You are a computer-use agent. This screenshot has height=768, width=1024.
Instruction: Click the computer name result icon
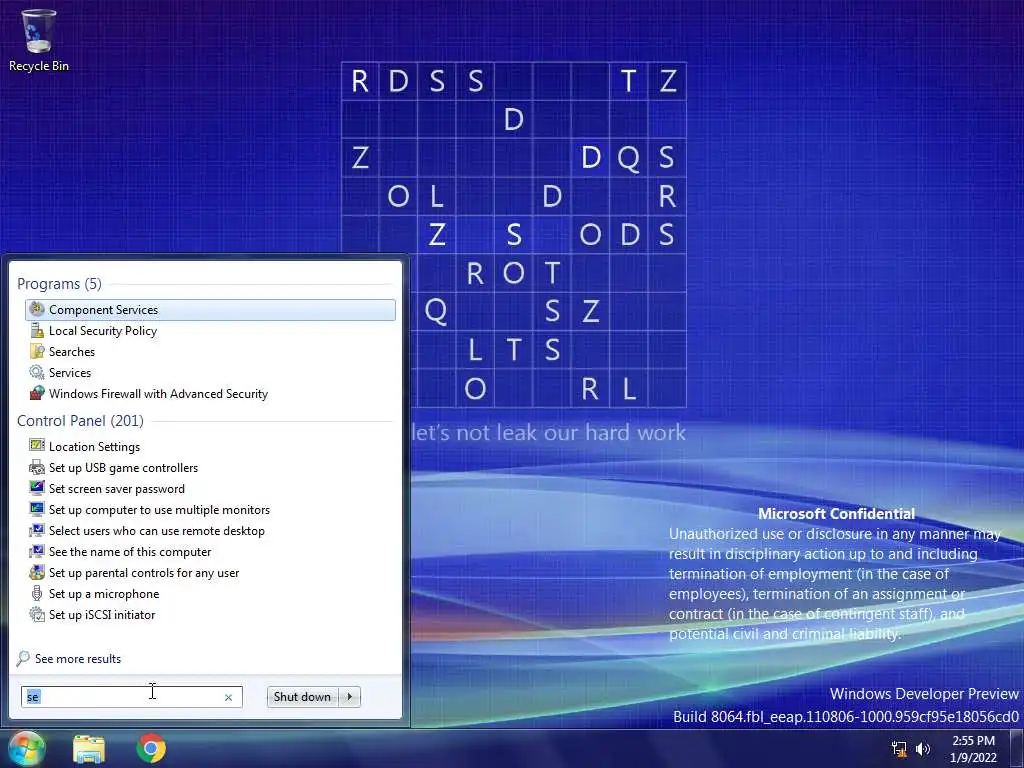point(37,551)
